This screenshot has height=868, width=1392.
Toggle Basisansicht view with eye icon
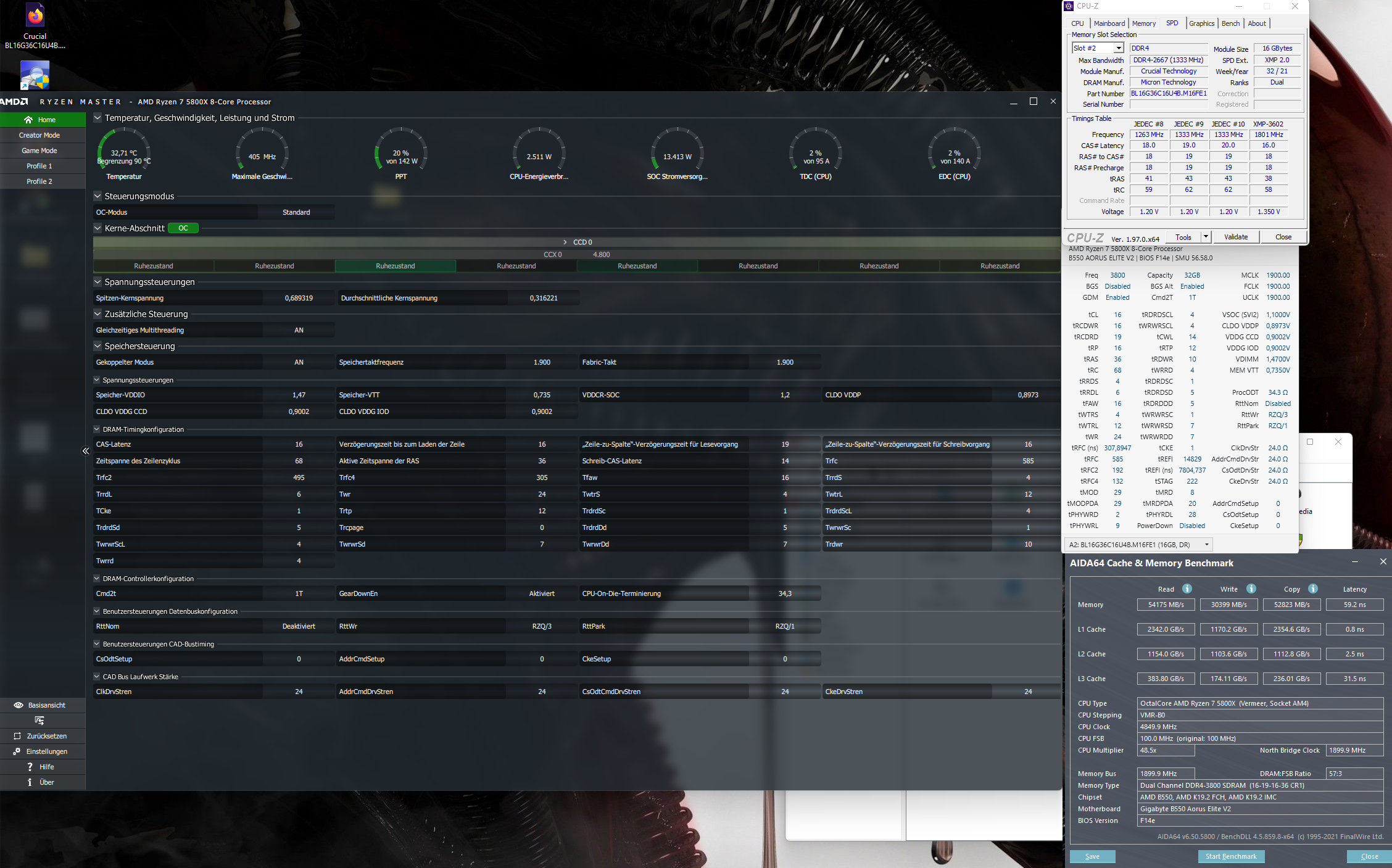click(x=19, y=705)
